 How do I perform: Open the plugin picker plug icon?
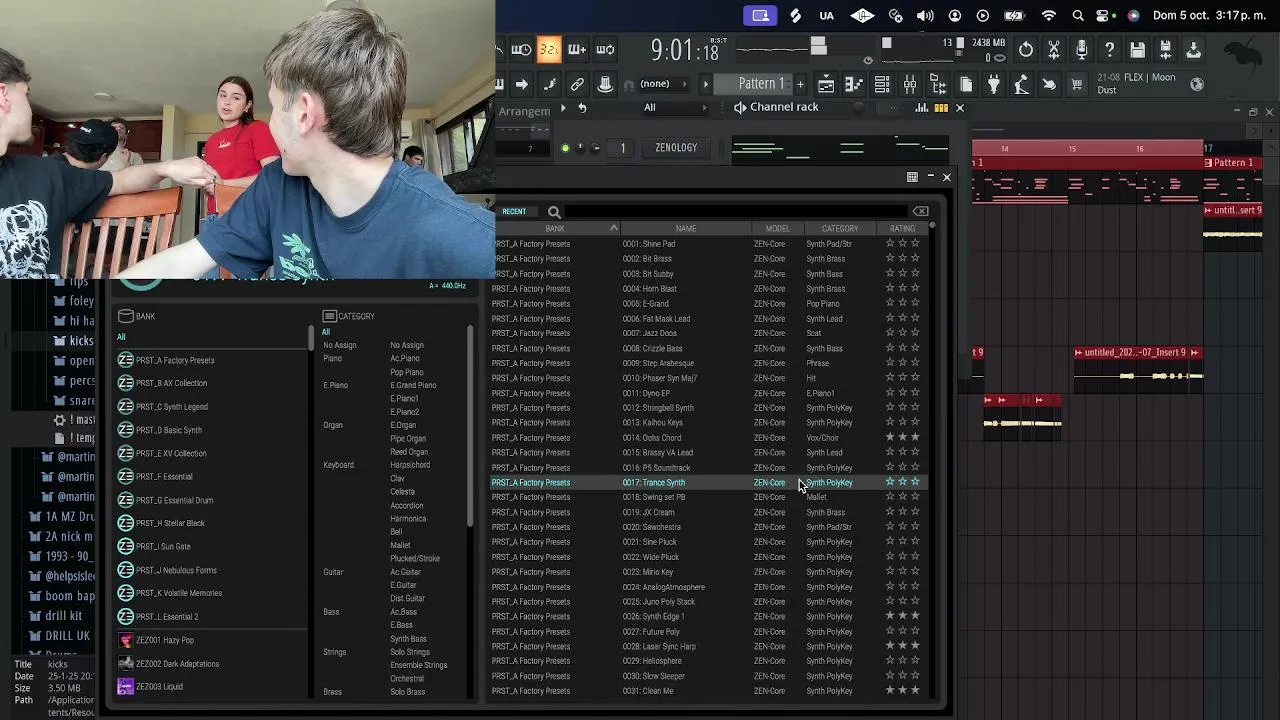click(x=994, y=85)
